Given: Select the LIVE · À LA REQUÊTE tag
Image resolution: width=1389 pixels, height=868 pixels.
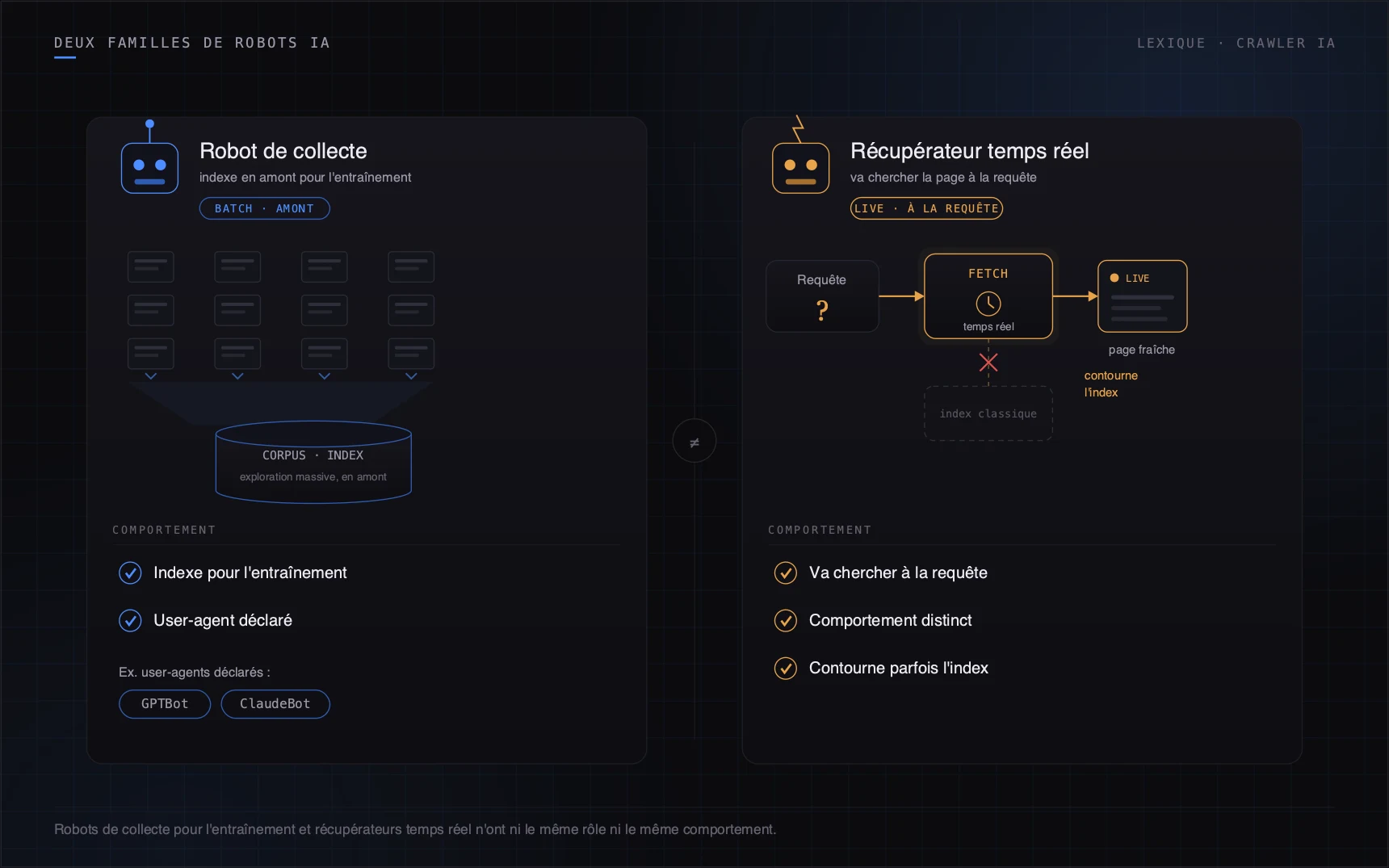Looking at the screenshot, I should pos(926,208).
